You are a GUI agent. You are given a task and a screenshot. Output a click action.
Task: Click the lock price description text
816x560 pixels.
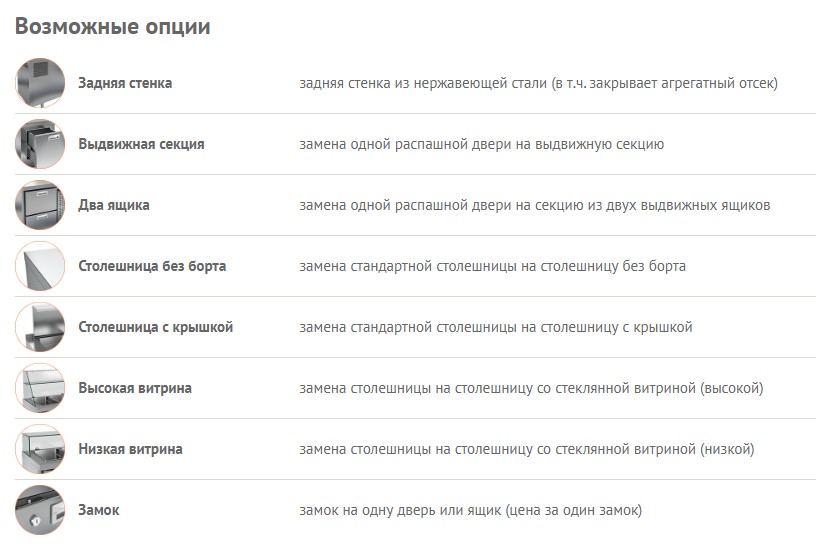(x=470, y=510)
